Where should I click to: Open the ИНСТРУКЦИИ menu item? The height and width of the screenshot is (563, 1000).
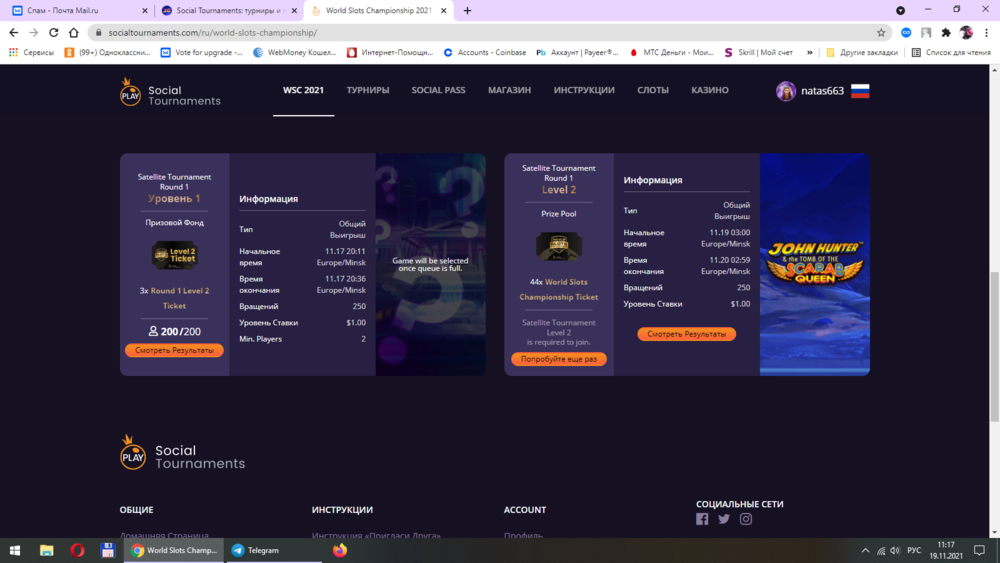pos(584,91)
